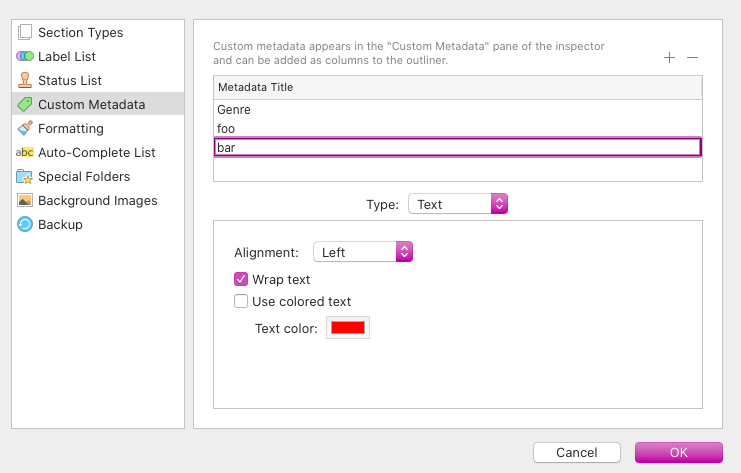Click the Backup circular arrow icon
Viewport: 741px width, 473px height.
coord(25,224)
